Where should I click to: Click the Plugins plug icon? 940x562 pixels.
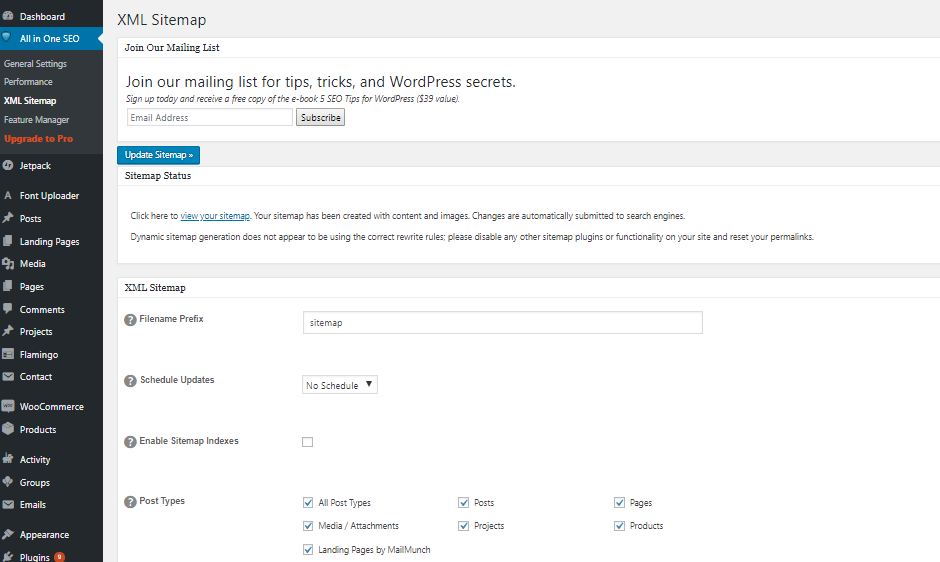(x=8, y=557)
